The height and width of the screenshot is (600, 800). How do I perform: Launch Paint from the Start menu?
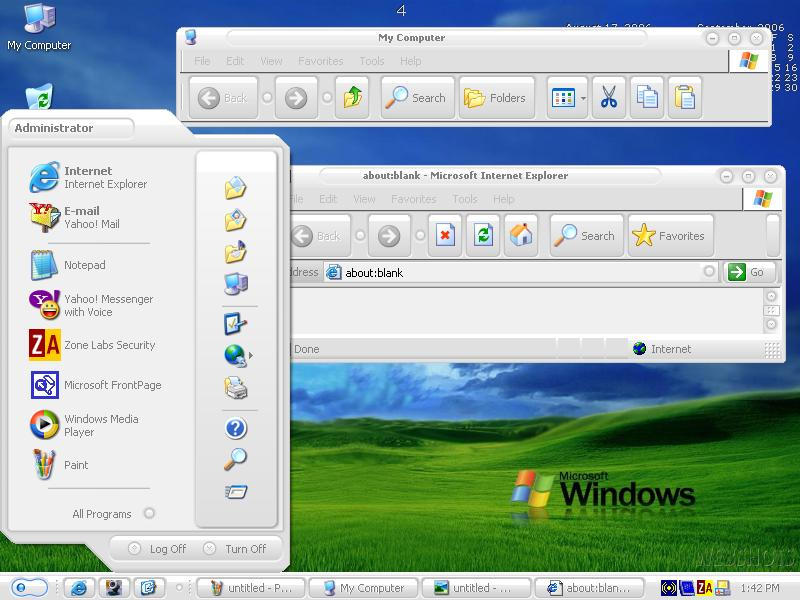point(60,465)
